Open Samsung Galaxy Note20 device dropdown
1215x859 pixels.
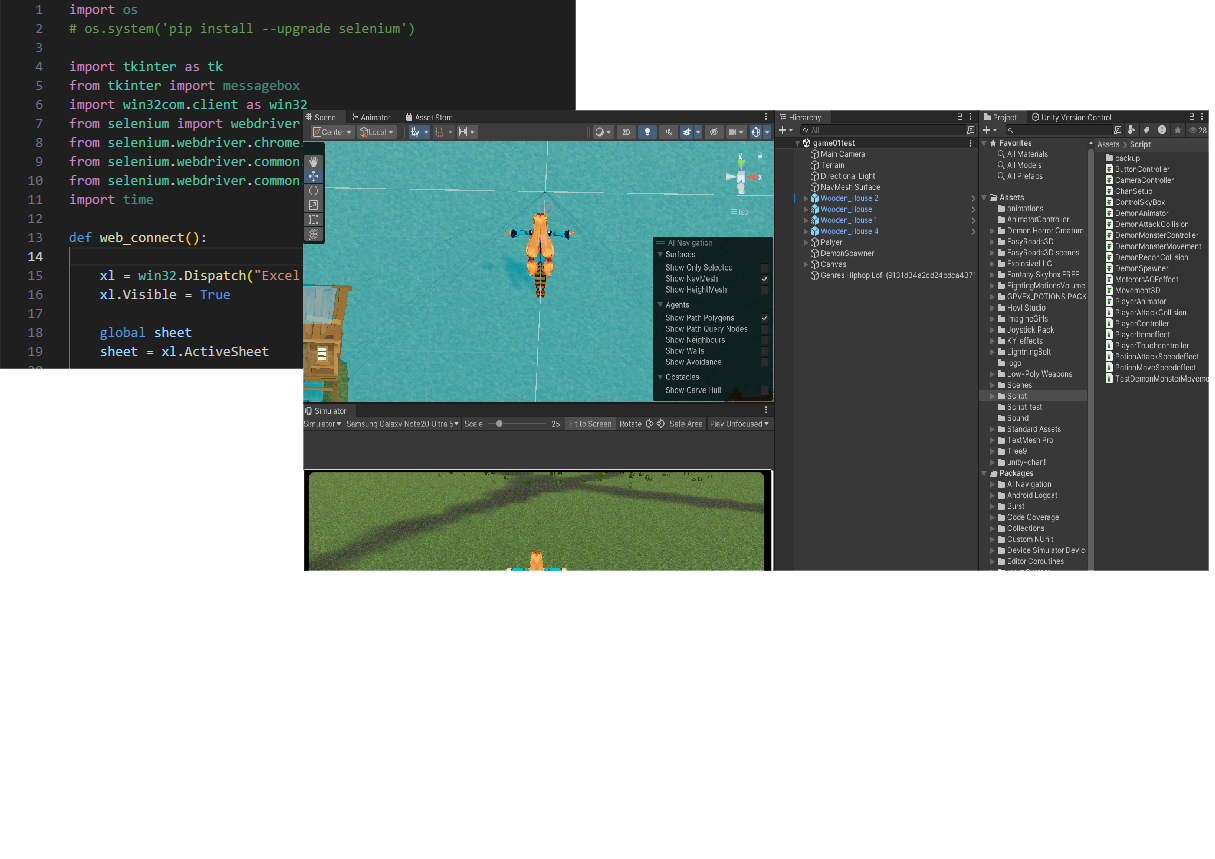coord(402,424)
